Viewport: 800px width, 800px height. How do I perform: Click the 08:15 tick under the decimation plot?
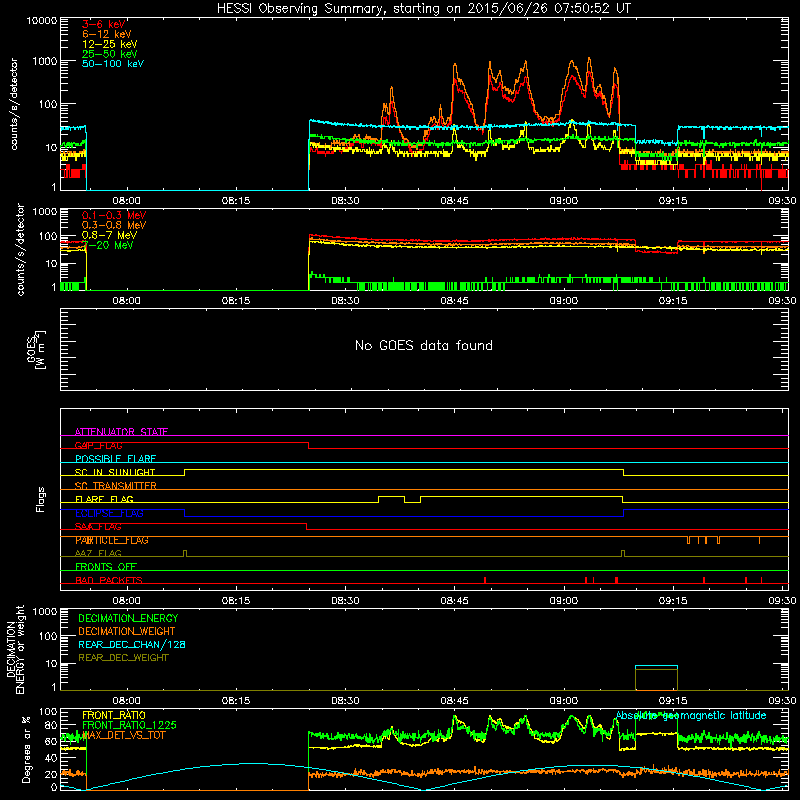(x=236, y=701)
